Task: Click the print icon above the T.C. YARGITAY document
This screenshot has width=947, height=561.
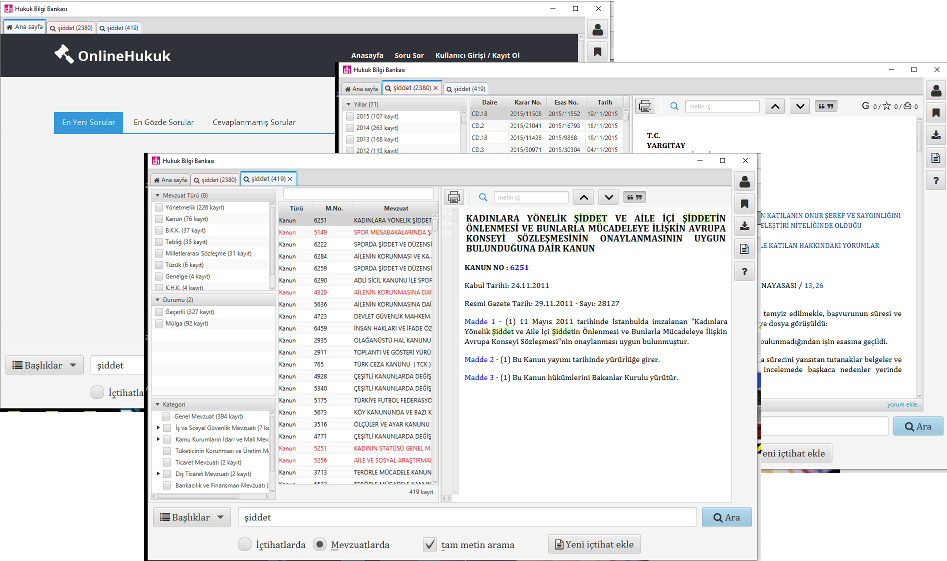Action: (x=645, y=106)
